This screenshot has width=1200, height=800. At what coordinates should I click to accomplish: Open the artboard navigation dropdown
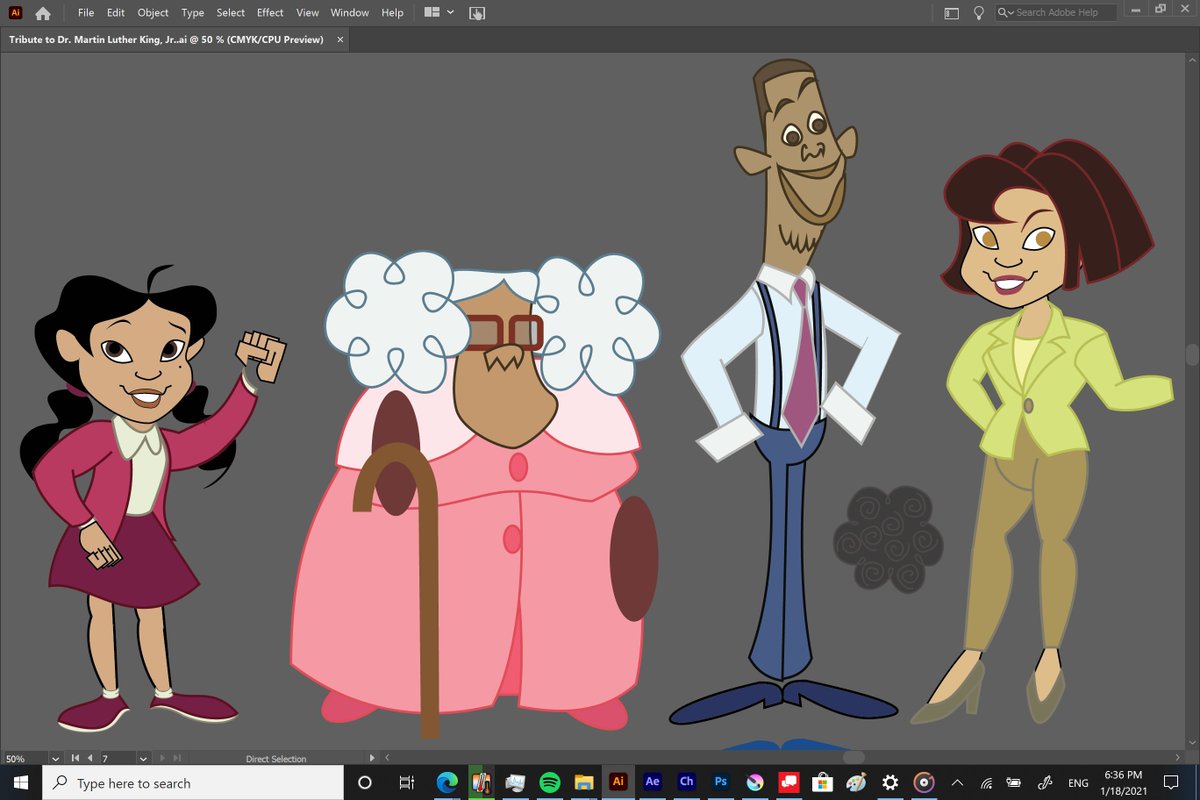(143, 759)
